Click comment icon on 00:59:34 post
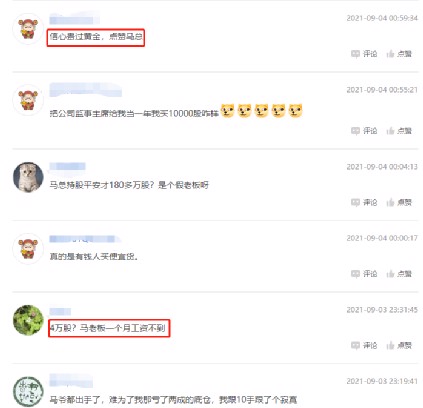The image size is (423, 408). (364, 54)
